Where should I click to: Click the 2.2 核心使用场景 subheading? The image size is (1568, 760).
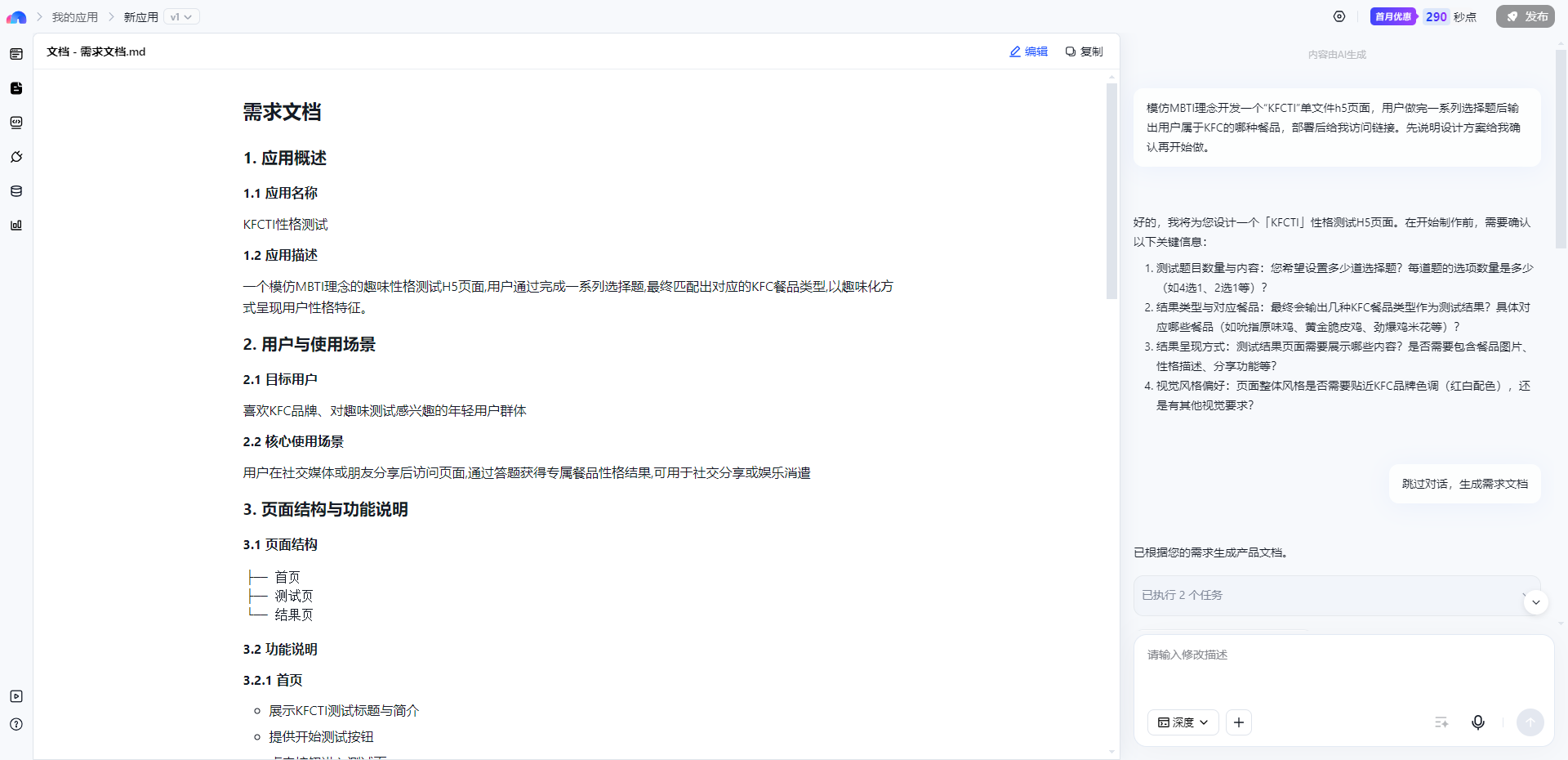click(293, 441)
